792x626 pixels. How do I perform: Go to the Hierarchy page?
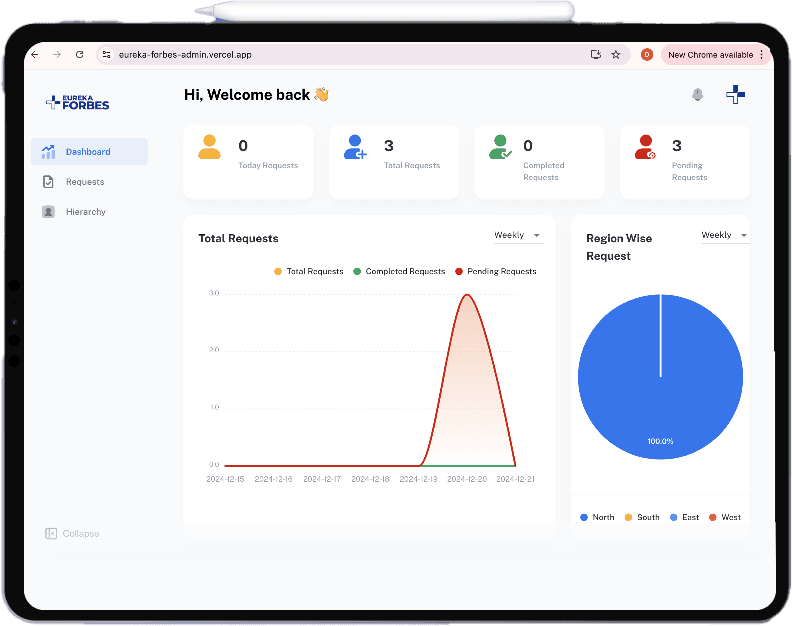(x=85, y=212)
